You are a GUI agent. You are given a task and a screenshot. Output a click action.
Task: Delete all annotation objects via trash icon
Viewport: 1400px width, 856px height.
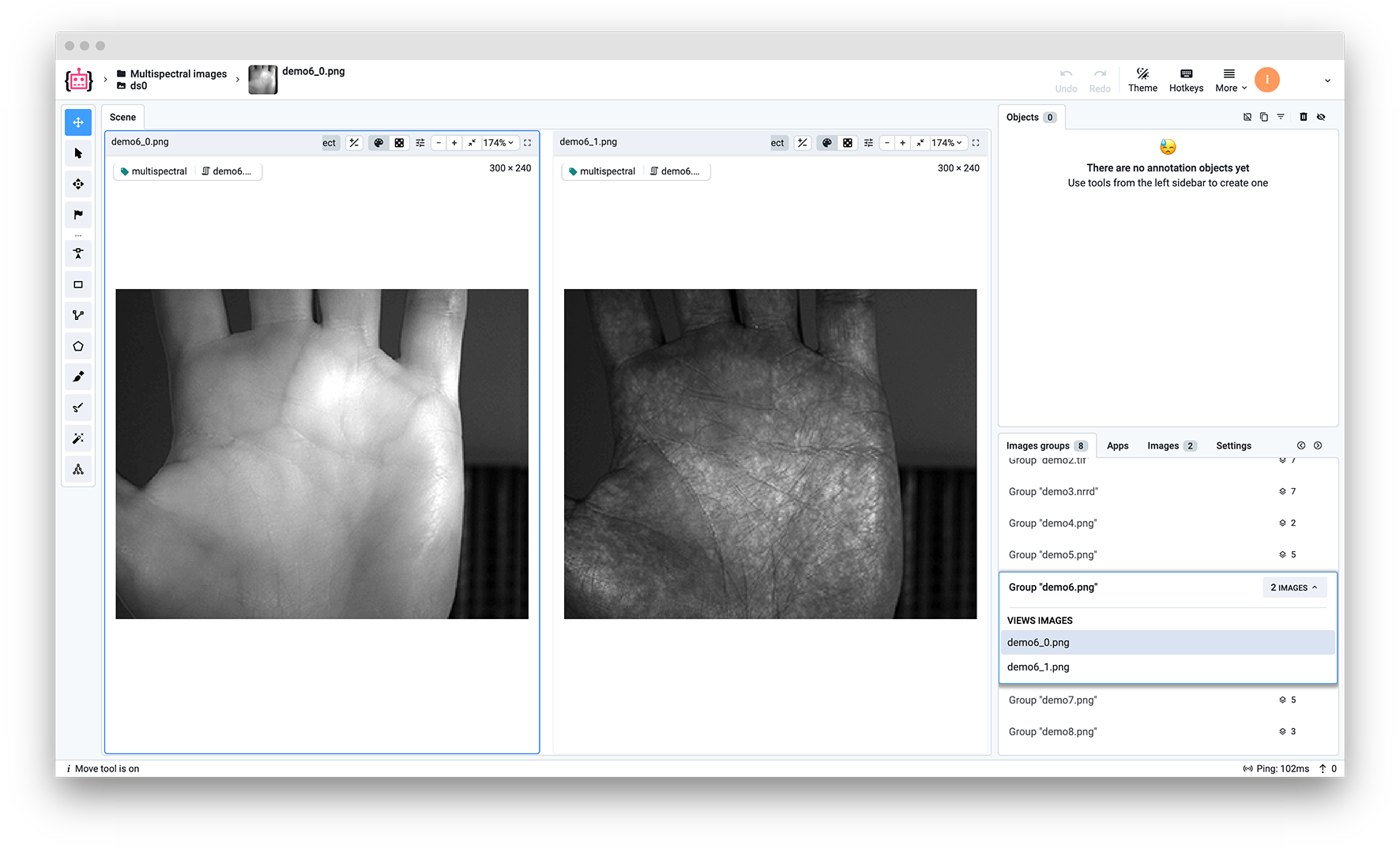pyautogui.click(x=1304, y=116)
